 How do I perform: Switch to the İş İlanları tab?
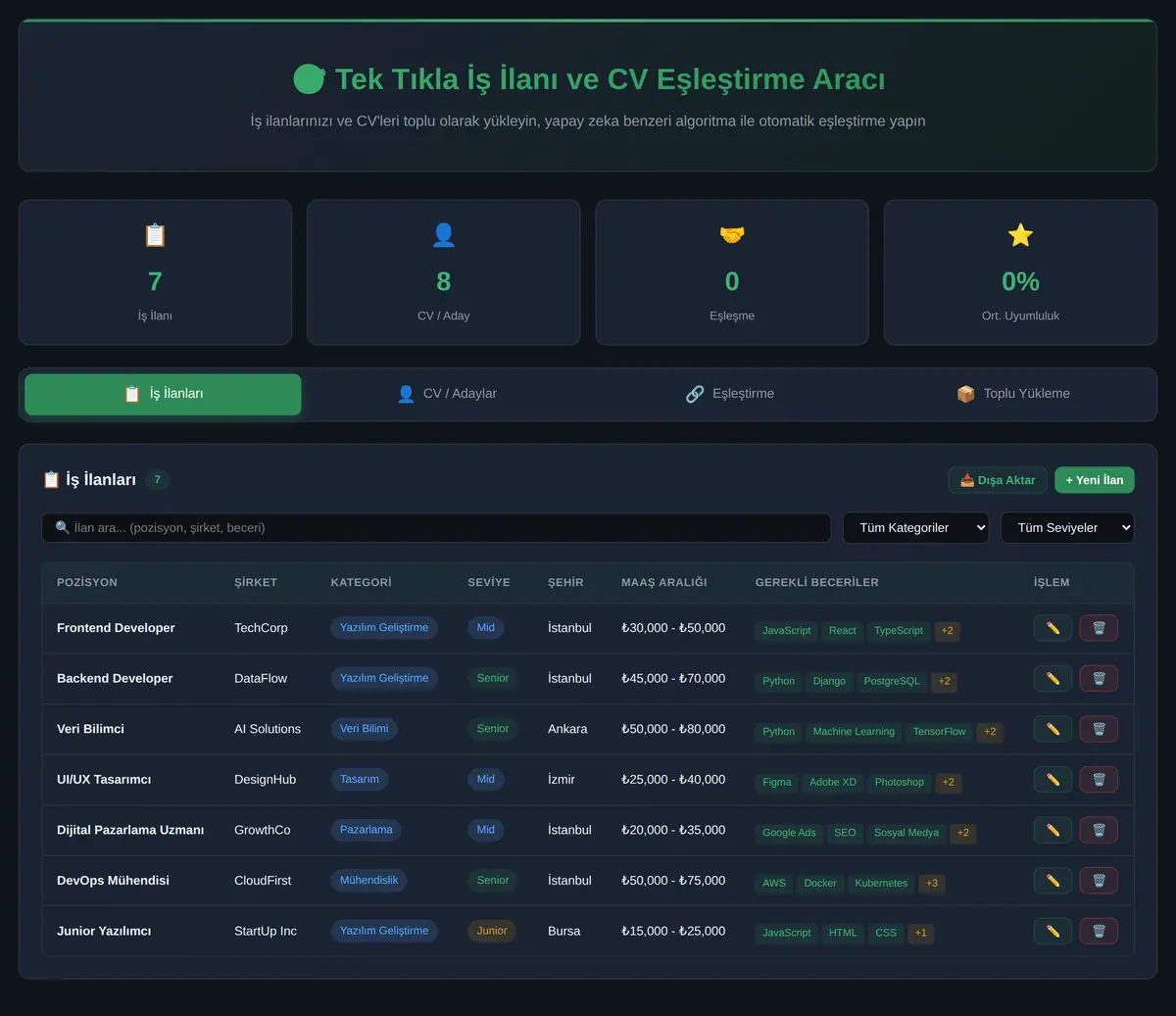tap(163, 394)
